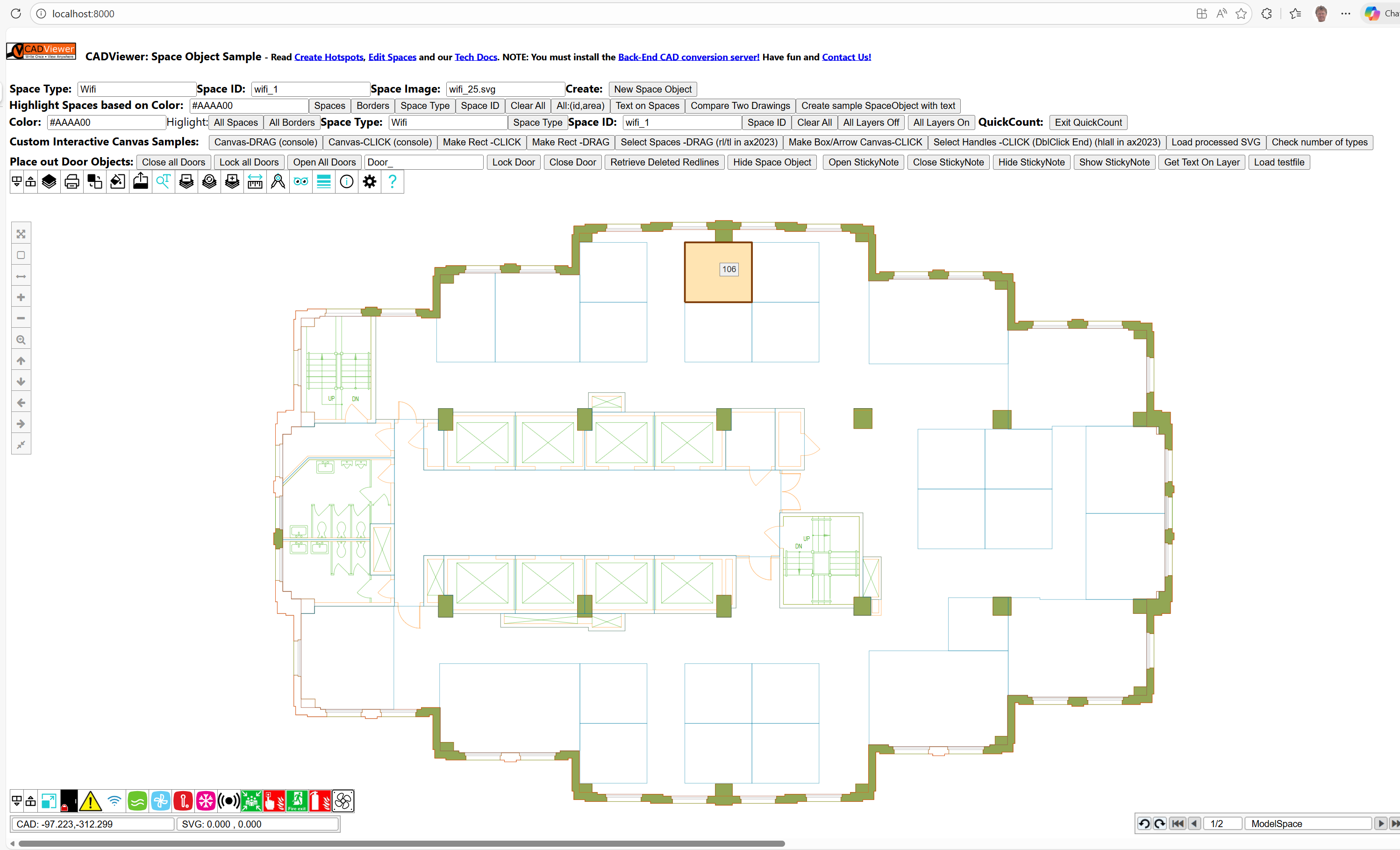Select the Fire exit sign icon
The width and height of the screenshot is (1400, 850).
[297, 801]
